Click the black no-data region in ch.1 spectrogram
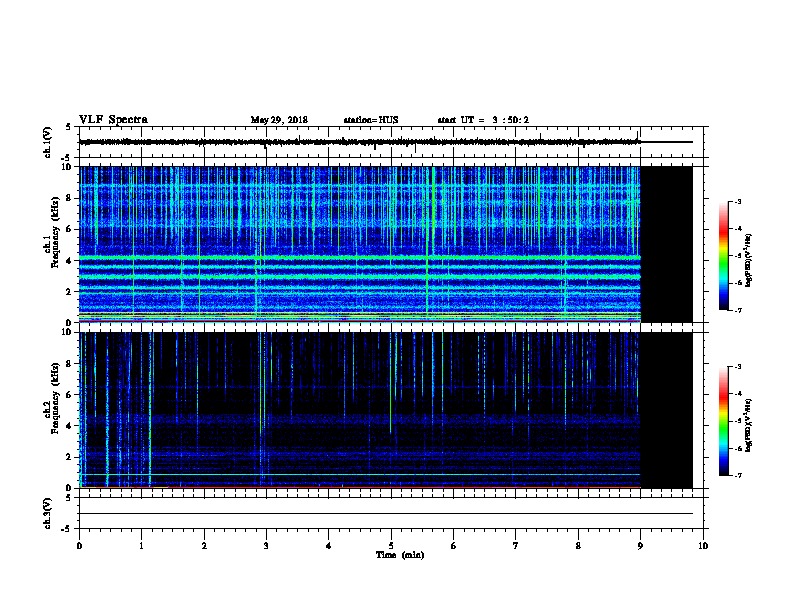The width and height of the screenshot is (792, 612). click(666, 244)
